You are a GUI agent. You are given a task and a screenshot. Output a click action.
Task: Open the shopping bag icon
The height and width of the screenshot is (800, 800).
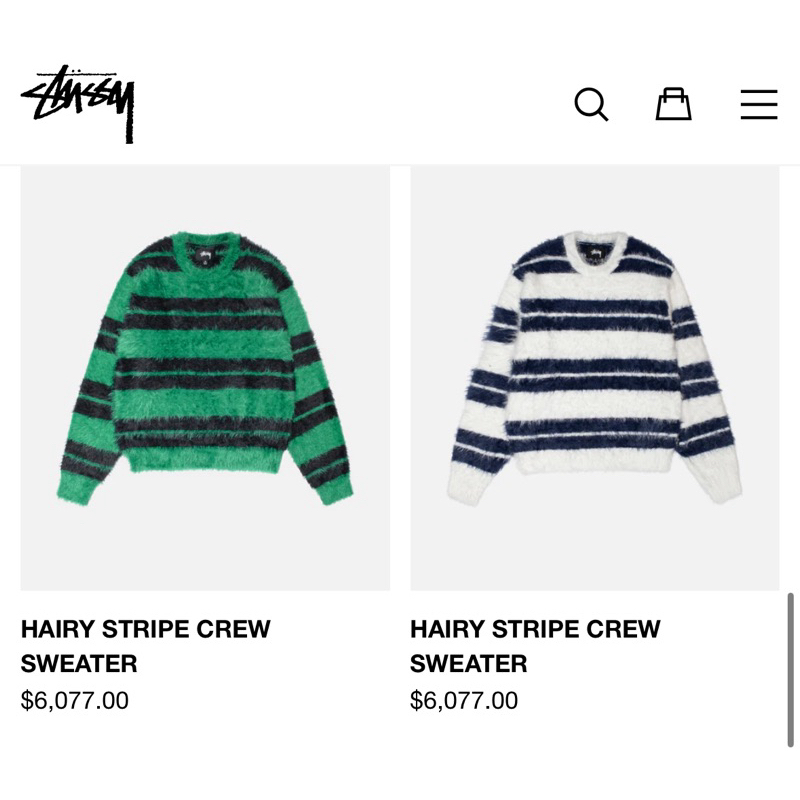(673, 104)
